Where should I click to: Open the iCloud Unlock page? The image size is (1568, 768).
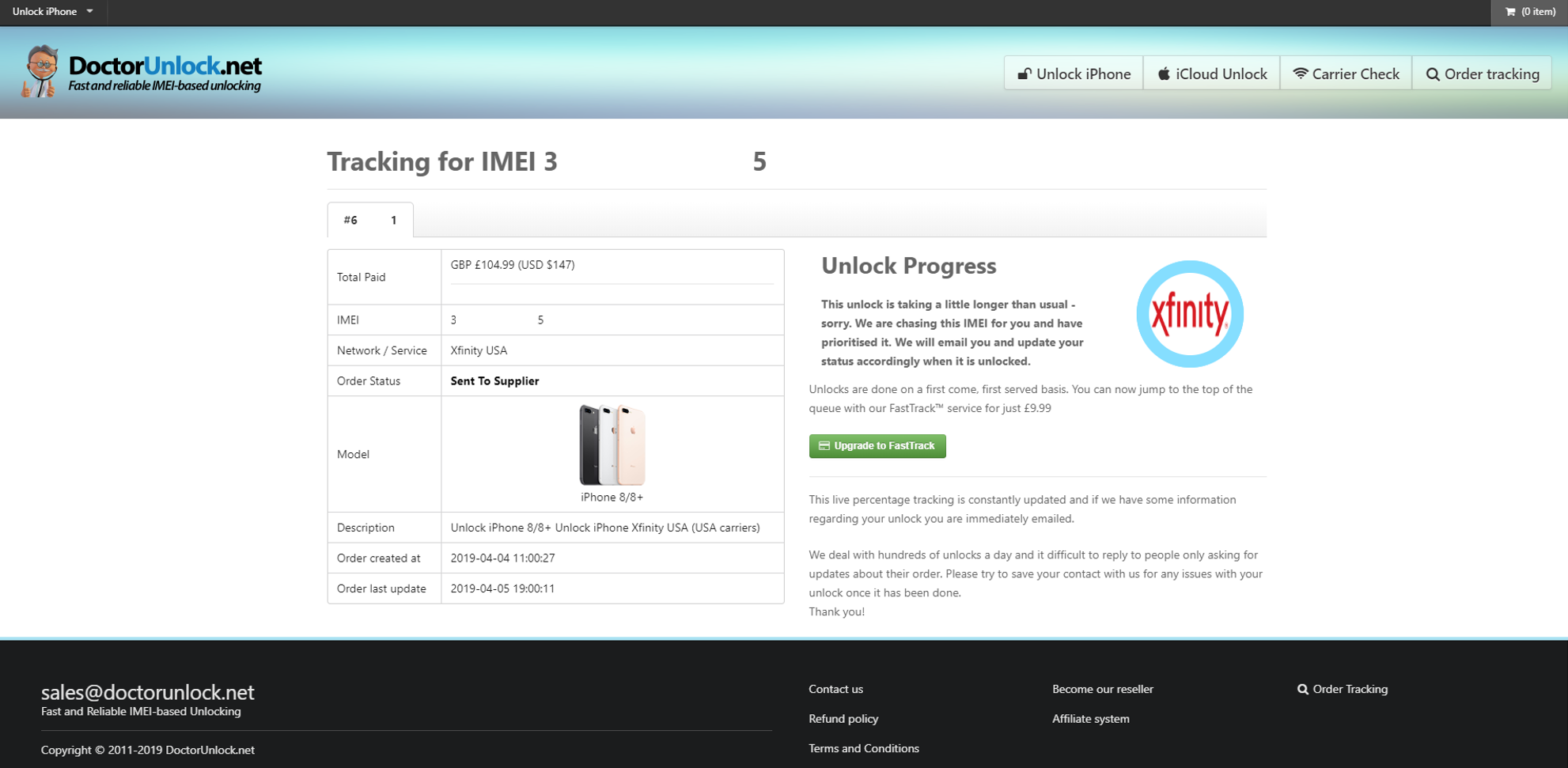pos(1211,74)
